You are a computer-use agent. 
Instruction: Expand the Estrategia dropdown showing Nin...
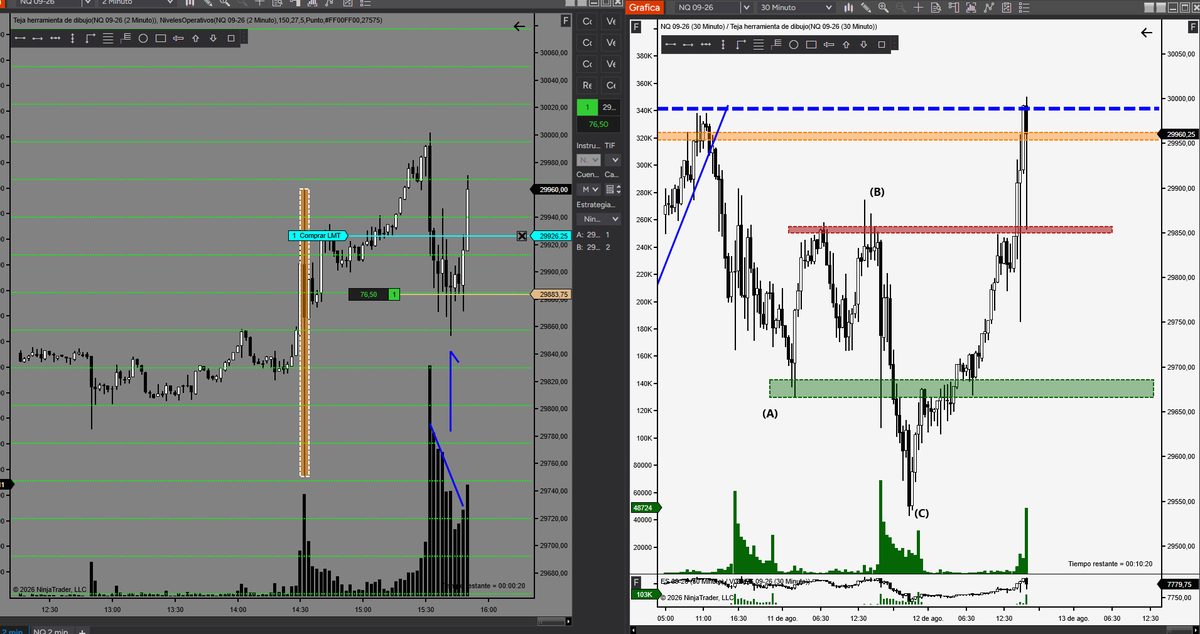point(599,219)
